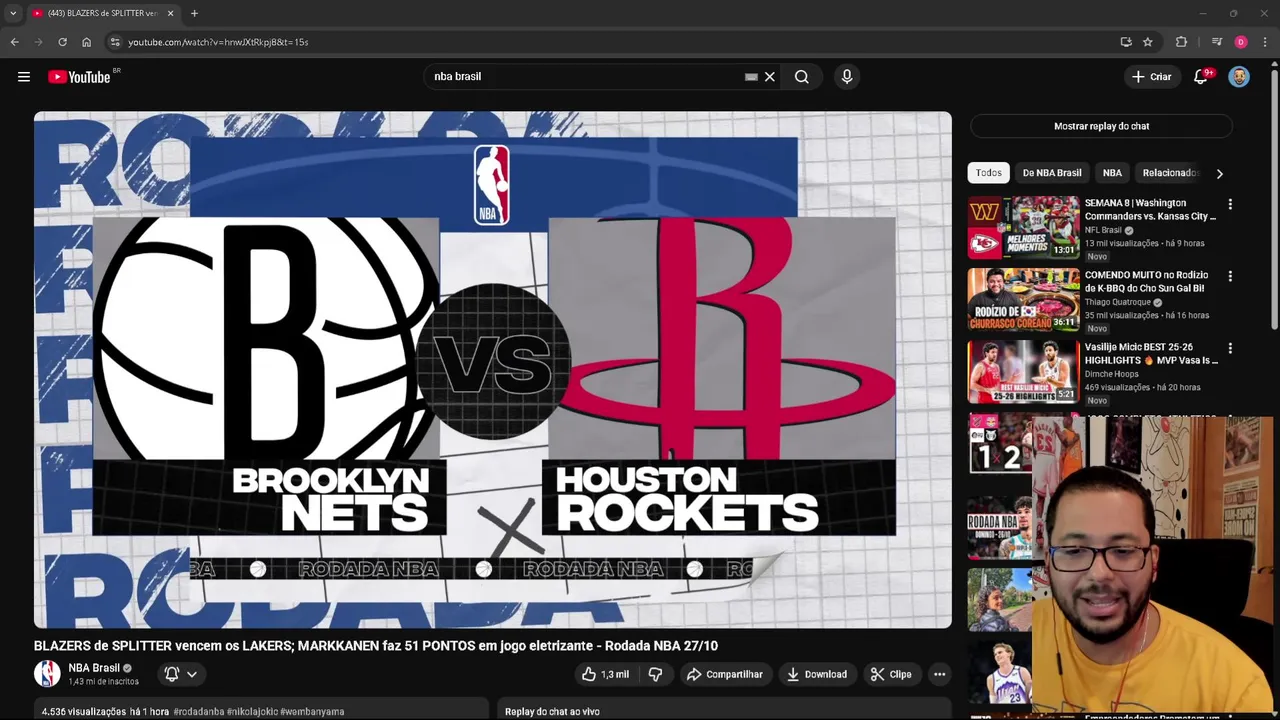
Task: Open Chrome profile D avatar
Action: pyautogui.click(x=1241, y=42)
